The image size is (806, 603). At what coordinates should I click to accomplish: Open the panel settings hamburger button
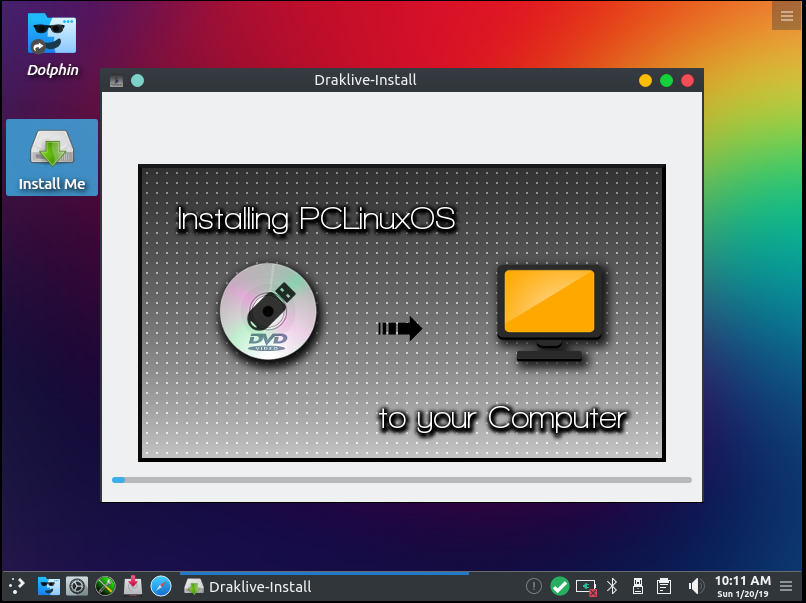click(x=790, y=586)
